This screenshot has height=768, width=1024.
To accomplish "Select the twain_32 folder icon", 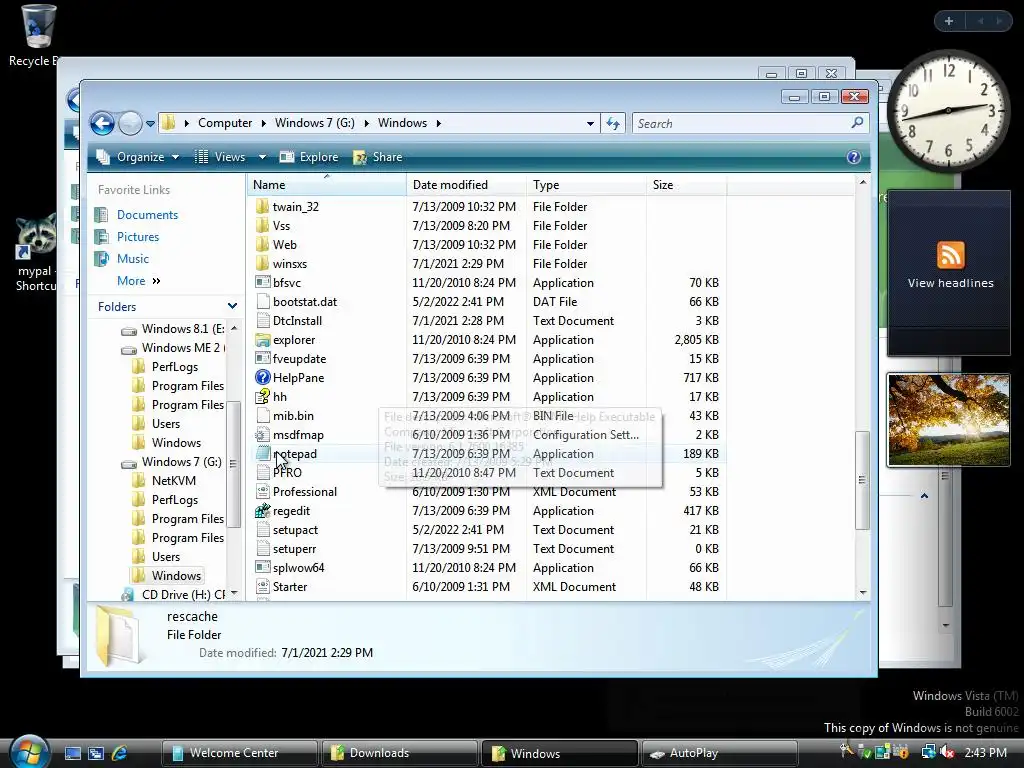I will coord(262,206).
